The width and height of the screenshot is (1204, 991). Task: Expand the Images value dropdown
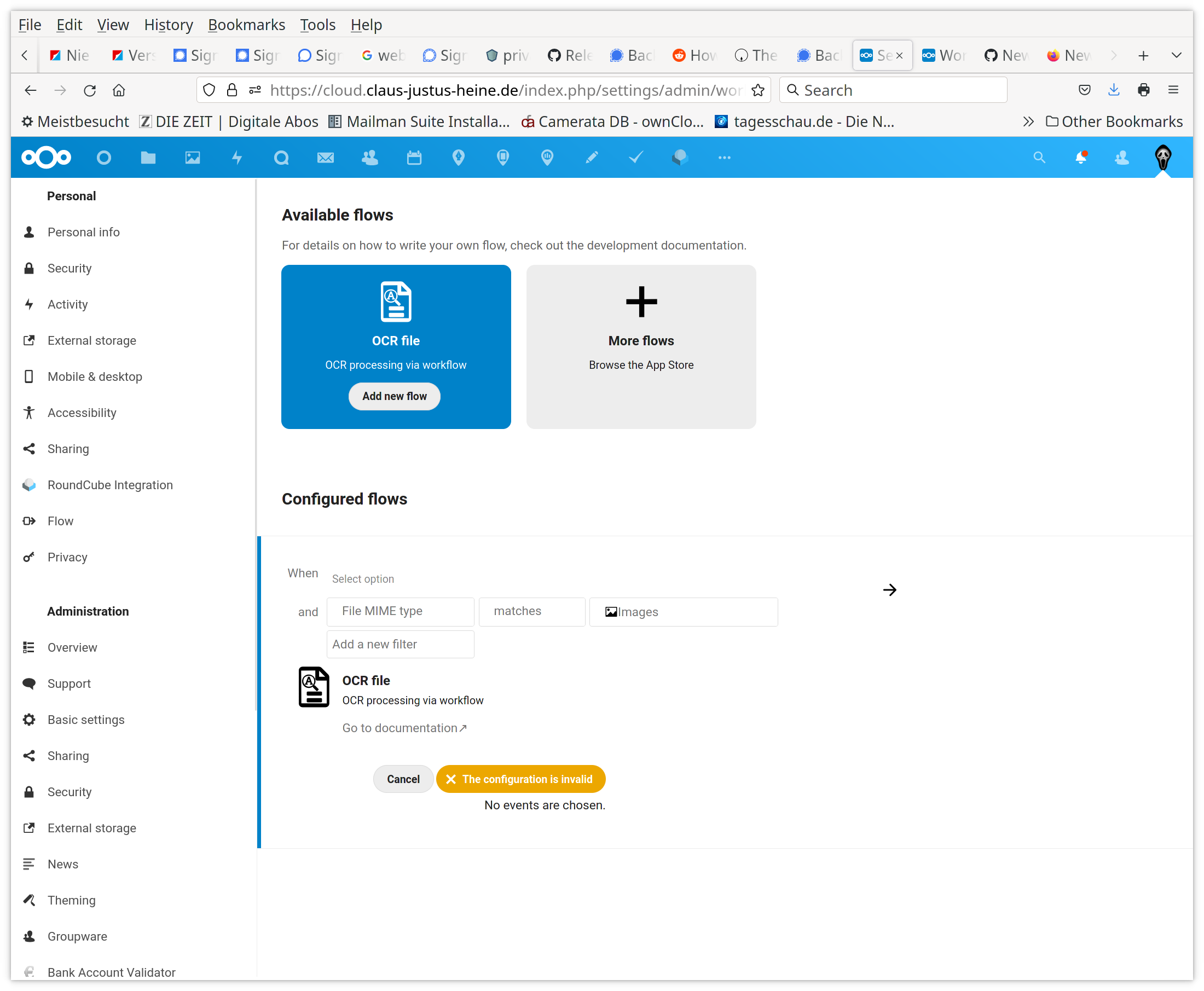point(683,612)
